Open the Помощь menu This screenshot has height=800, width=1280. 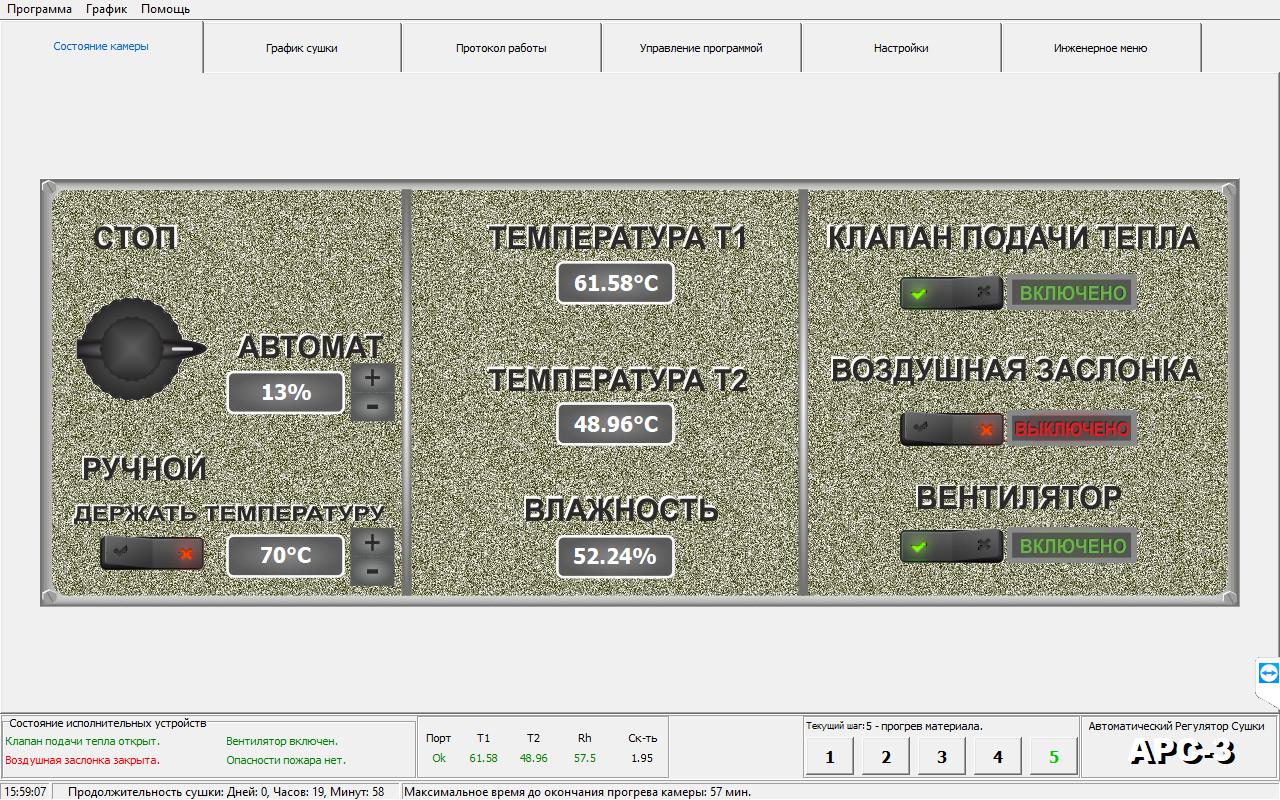[165, 9]
